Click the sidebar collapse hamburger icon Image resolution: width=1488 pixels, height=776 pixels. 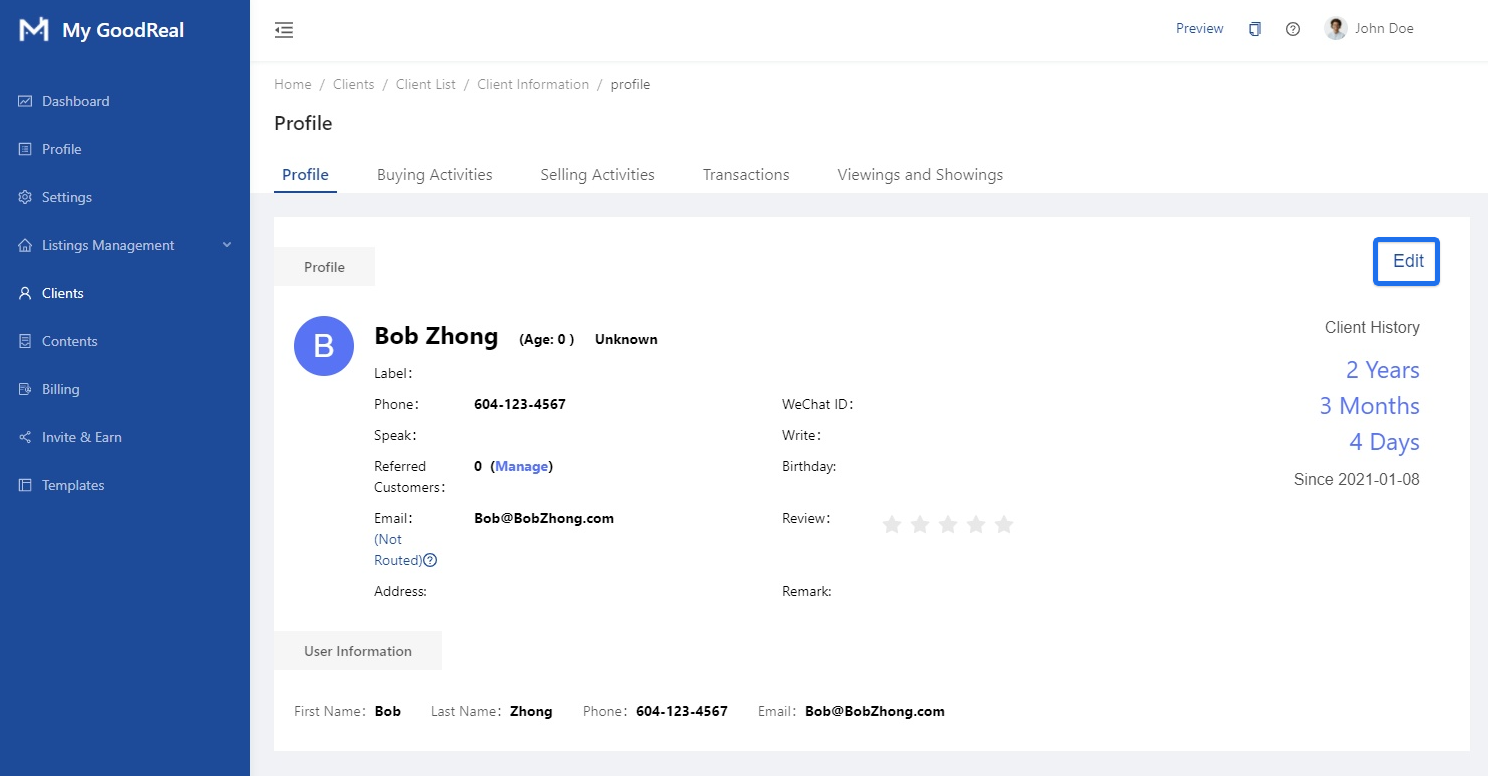point(284,30)
